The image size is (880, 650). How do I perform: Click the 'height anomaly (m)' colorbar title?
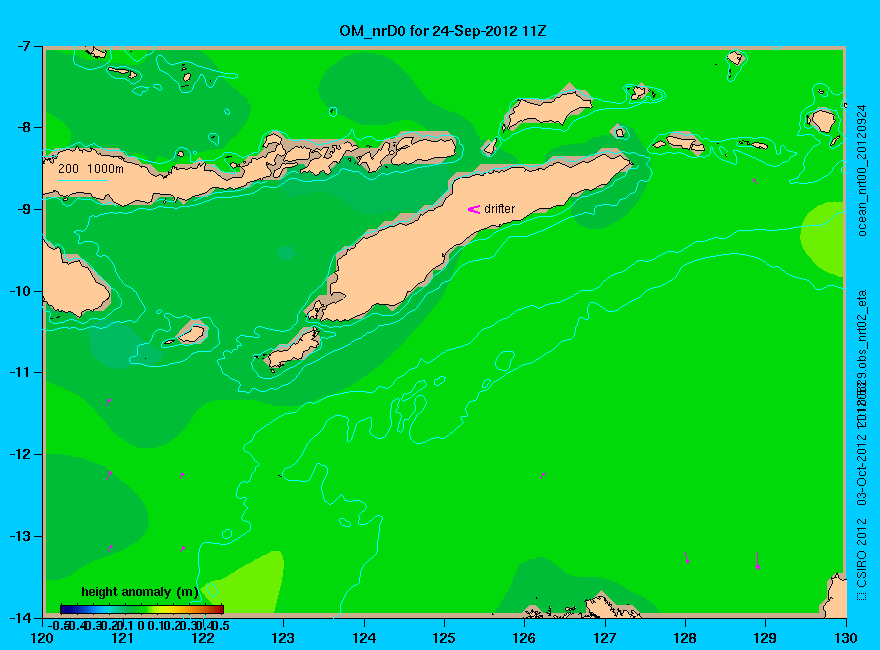(x=139, y=592)
